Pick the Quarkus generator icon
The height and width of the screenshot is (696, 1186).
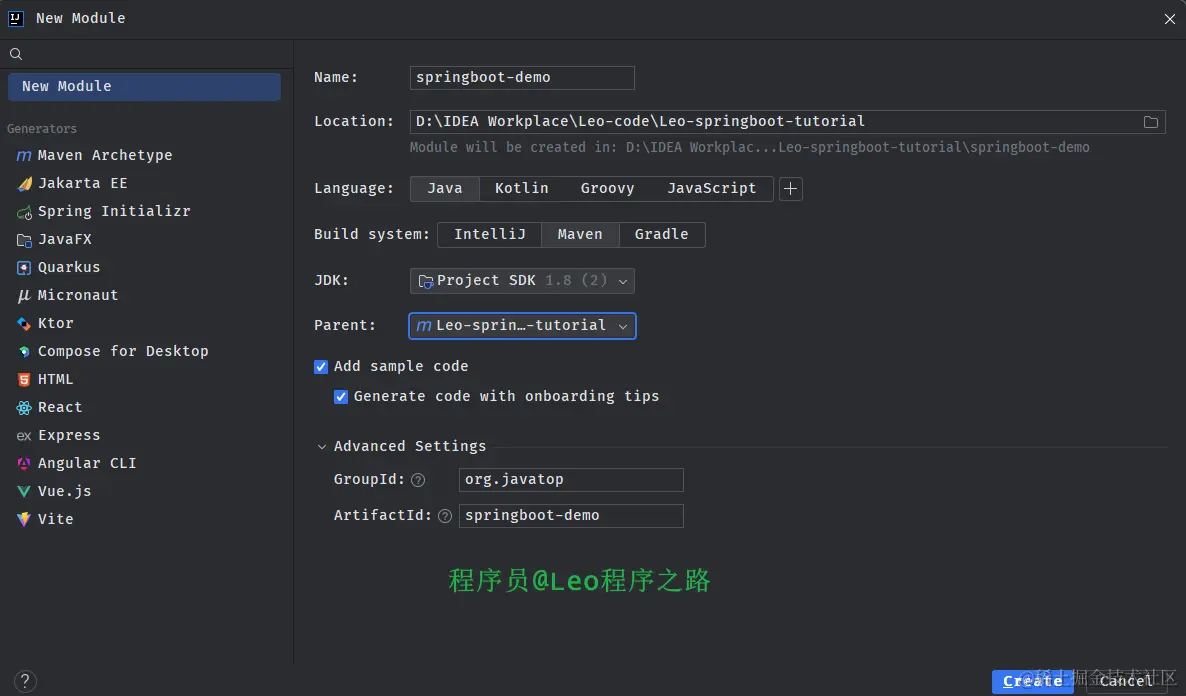(x=24, y=268)
